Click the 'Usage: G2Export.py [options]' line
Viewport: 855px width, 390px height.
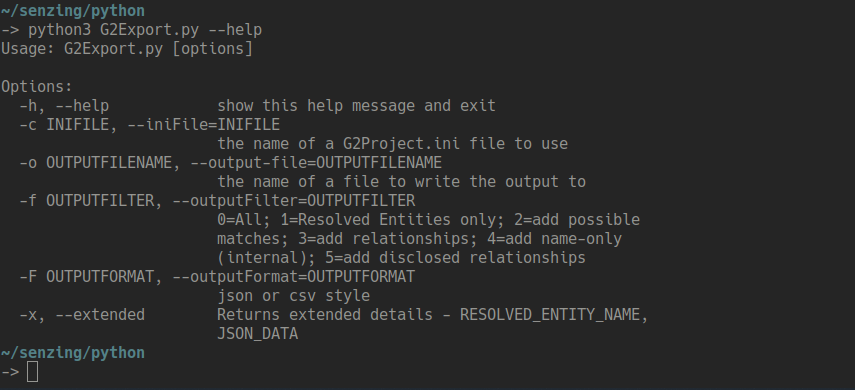pyautogui.click(x=127, y=49)
